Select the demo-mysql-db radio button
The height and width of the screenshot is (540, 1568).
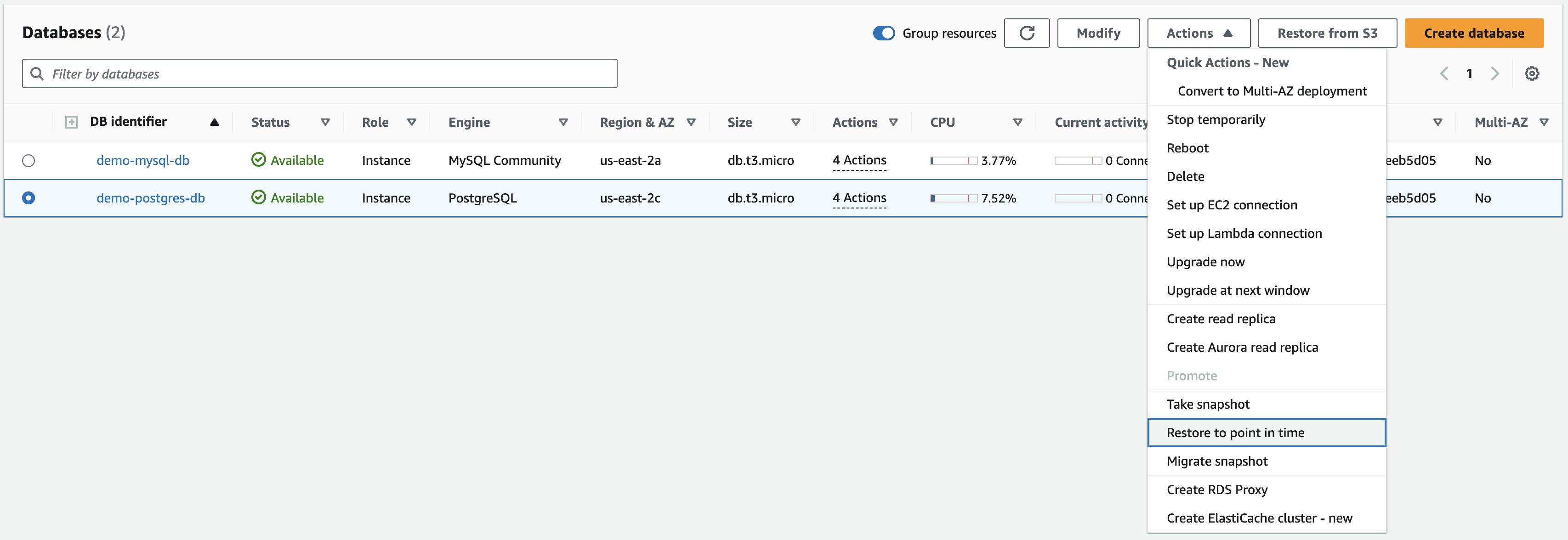coord(28,161)
